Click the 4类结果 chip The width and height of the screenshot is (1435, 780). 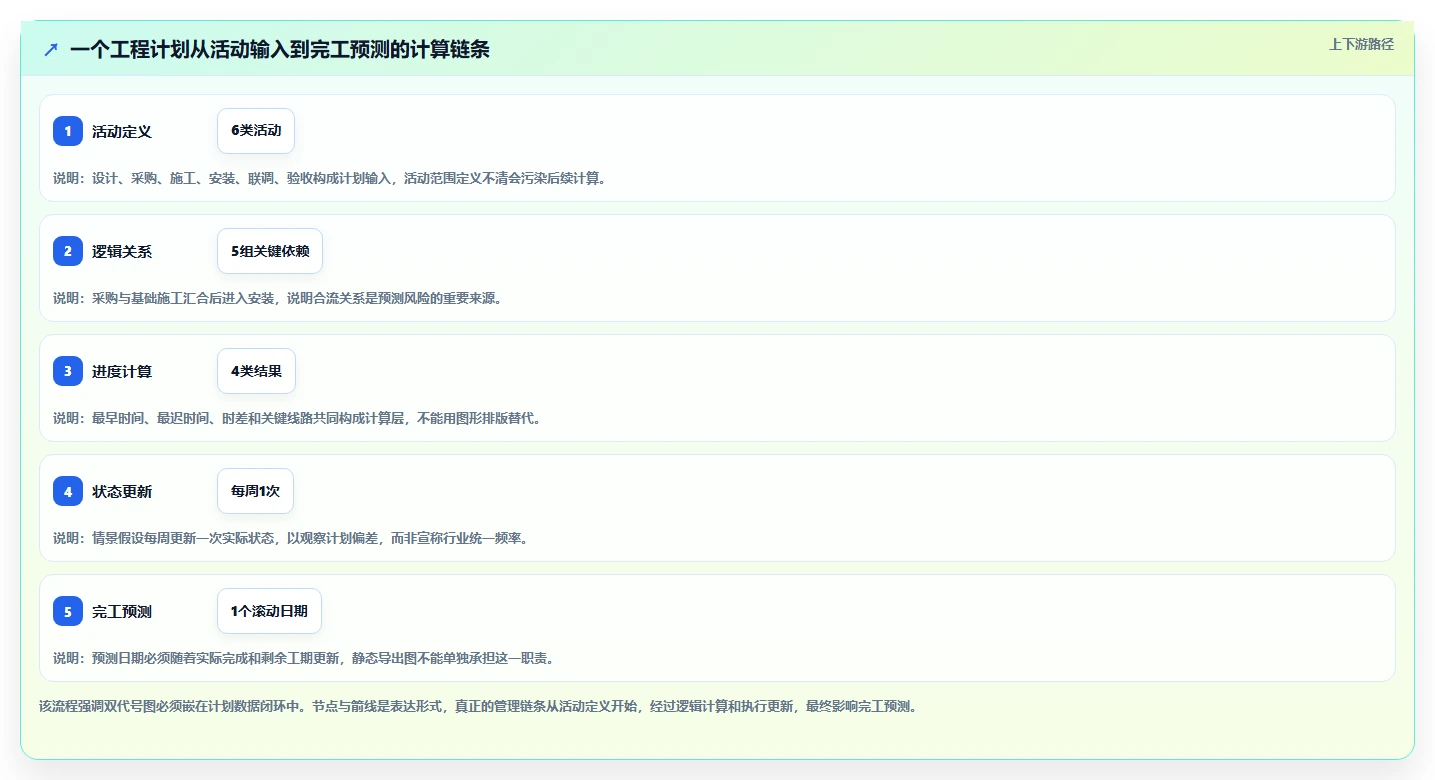coord(256,371)
